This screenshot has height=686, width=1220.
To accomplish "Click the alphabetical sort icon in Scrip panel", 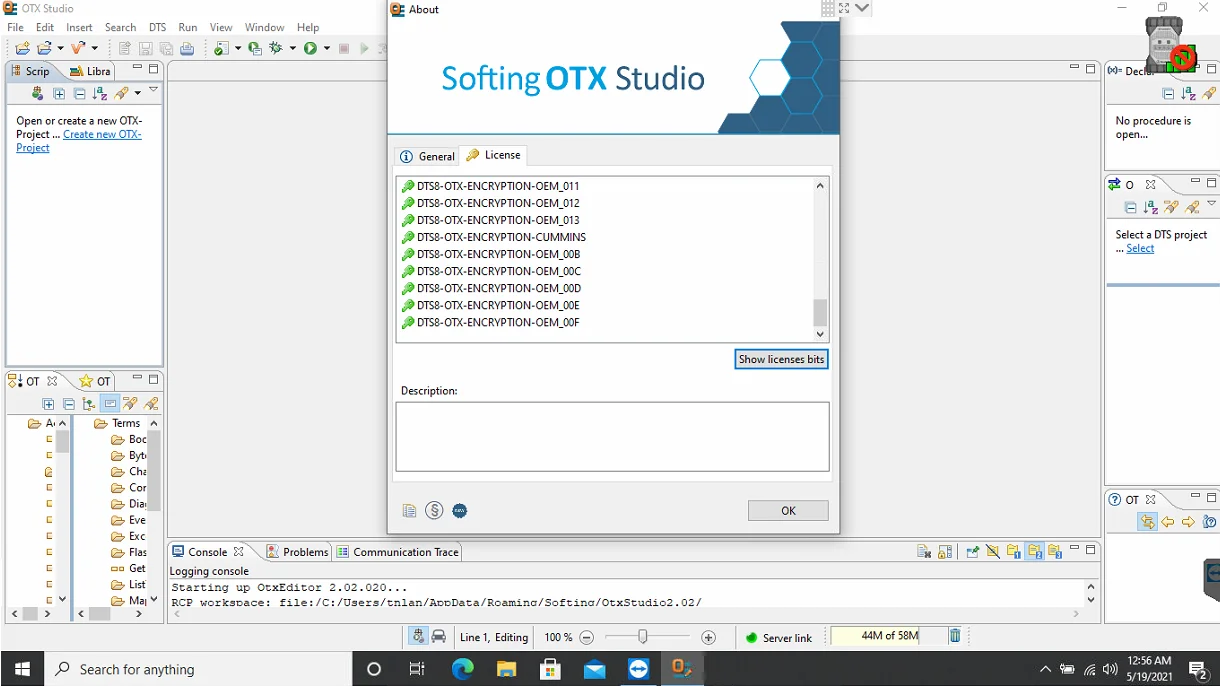I will pos(100,93).
